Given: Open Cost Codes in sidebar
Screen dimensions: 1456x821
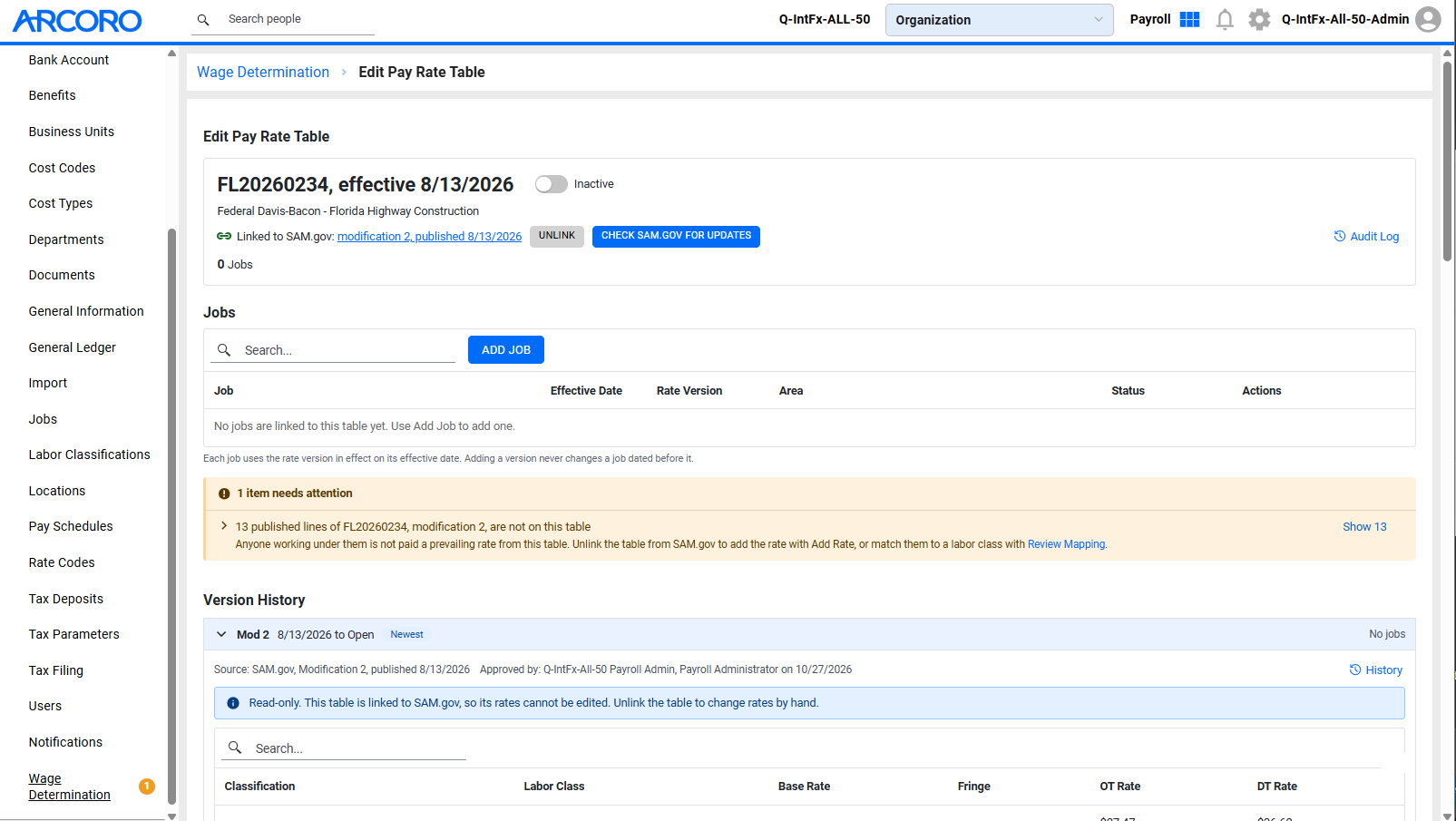Looking at the screenshot, I should (62, 168).
